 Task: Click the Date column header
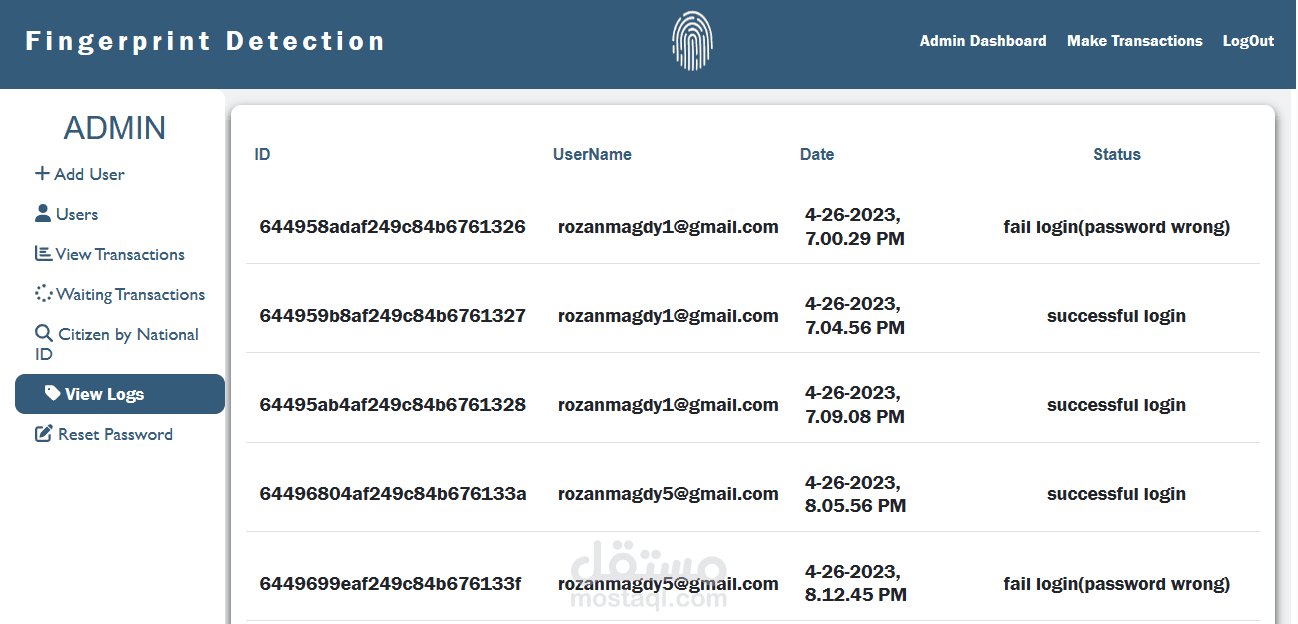(816, 154)
